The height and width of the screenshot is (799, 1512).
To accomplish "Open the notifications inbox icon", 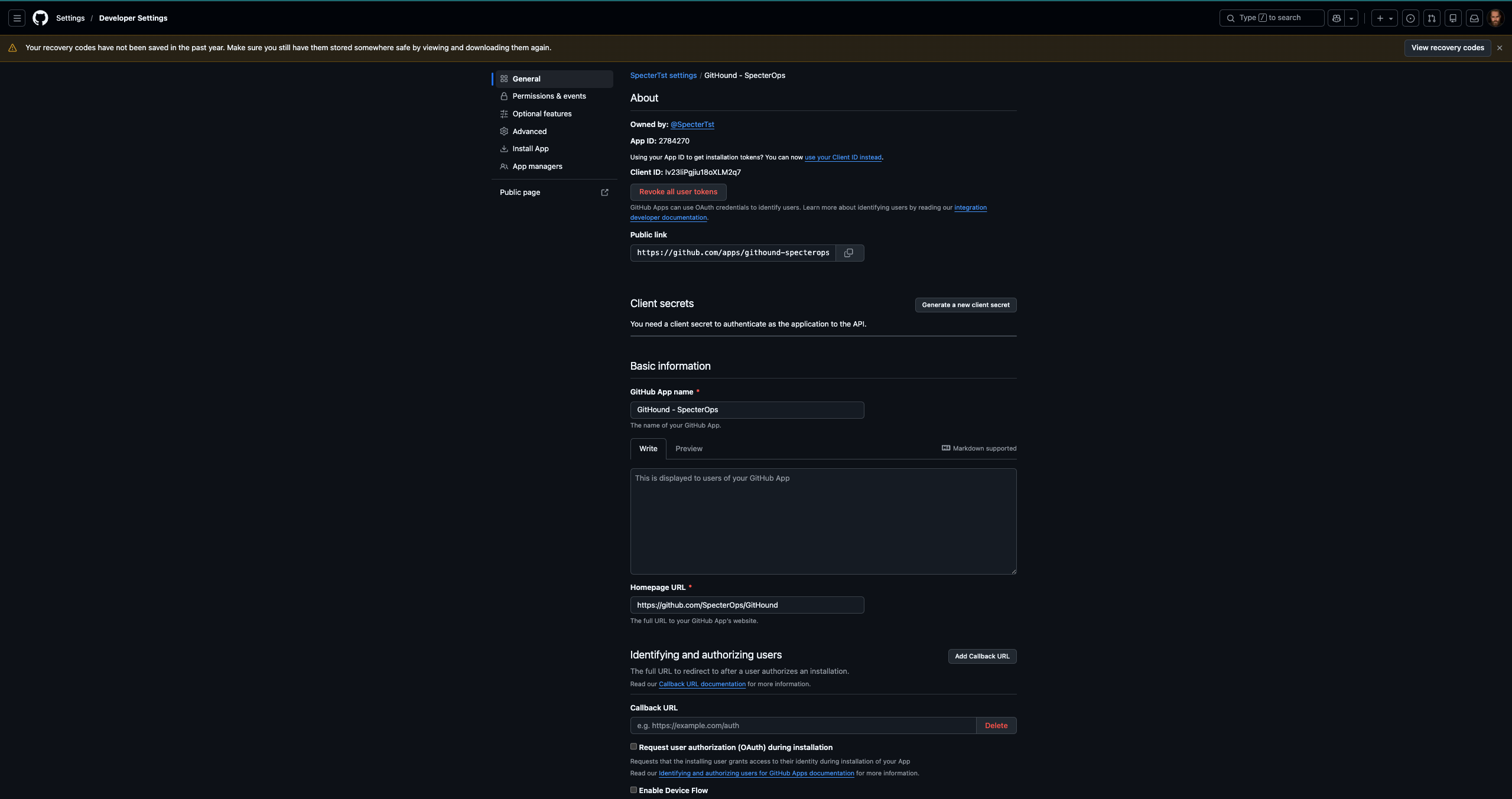I will coord(1474,18).
